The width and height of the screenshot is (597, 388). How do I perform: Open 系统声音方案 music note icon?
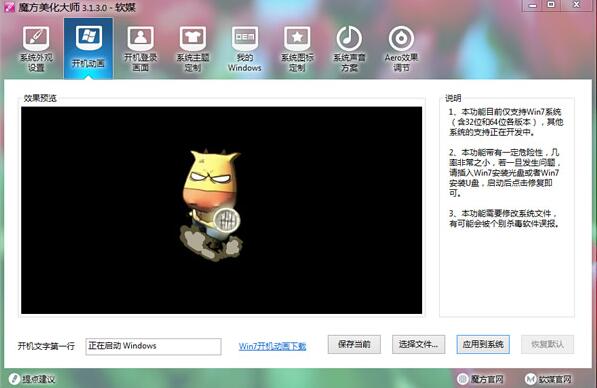349,39
